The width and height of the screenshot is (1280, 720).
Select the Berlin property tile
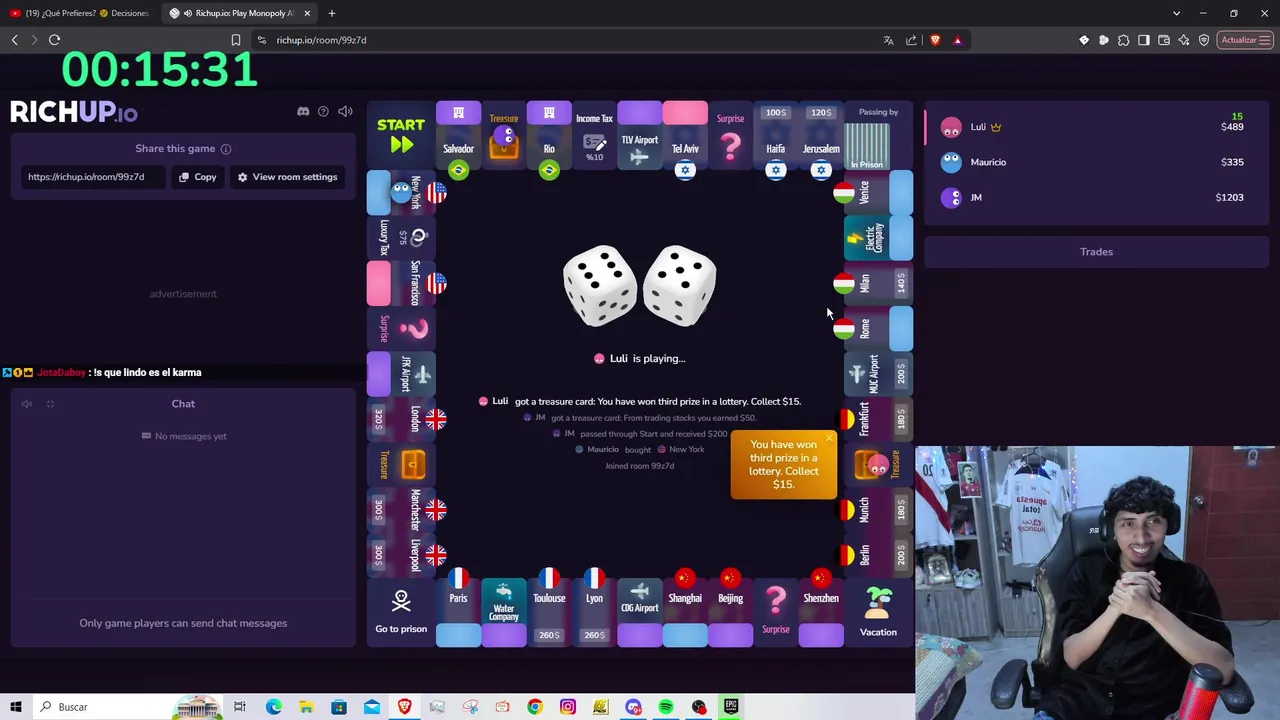tap(878, 555)
